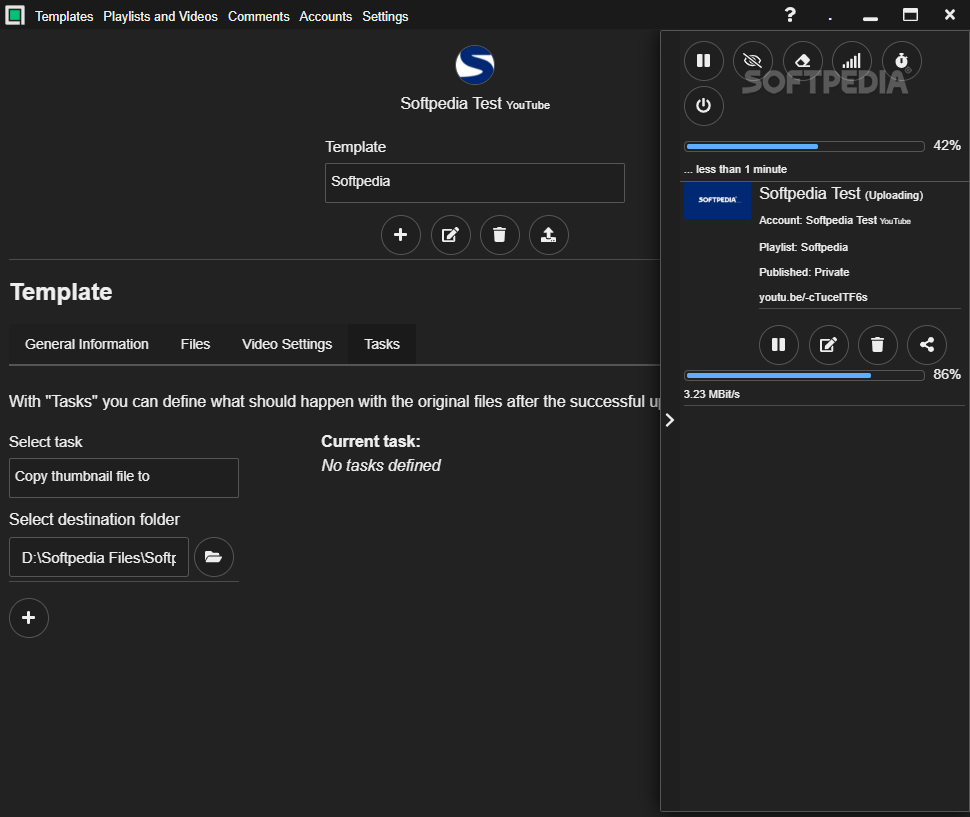Image resolution: width=970 pixels, height=817 pixels.
Task: Edit the Softpedia Test upload
Action: (x=829, y=344)
